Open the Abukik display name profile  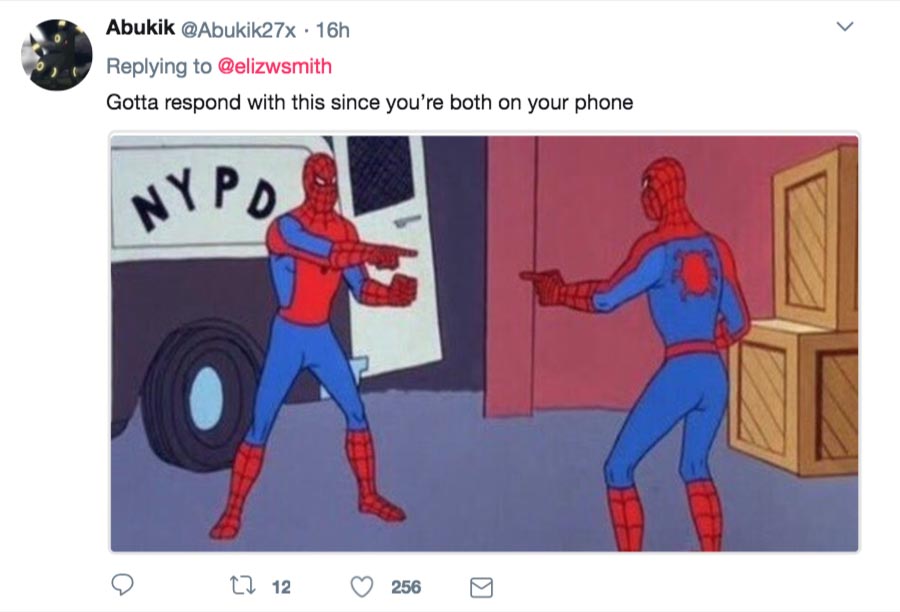(x=140, y=28)
